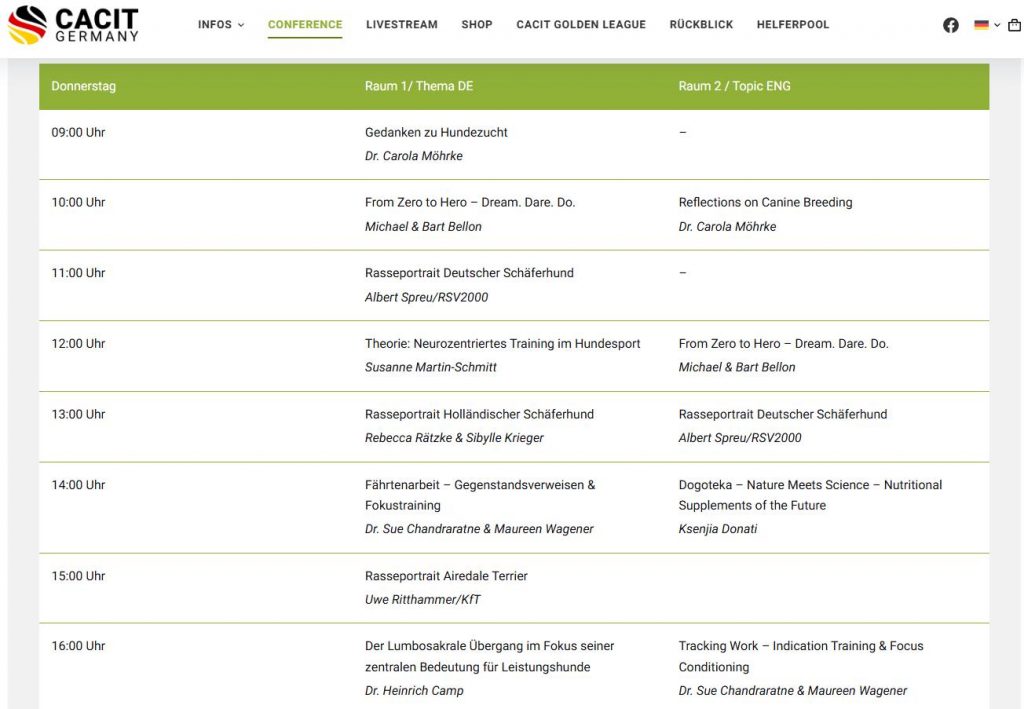Image resolution: width=1024 pixels, height=709 pixels.
Task: Open the CONFERENCE menu item
Action: (305, 25)
